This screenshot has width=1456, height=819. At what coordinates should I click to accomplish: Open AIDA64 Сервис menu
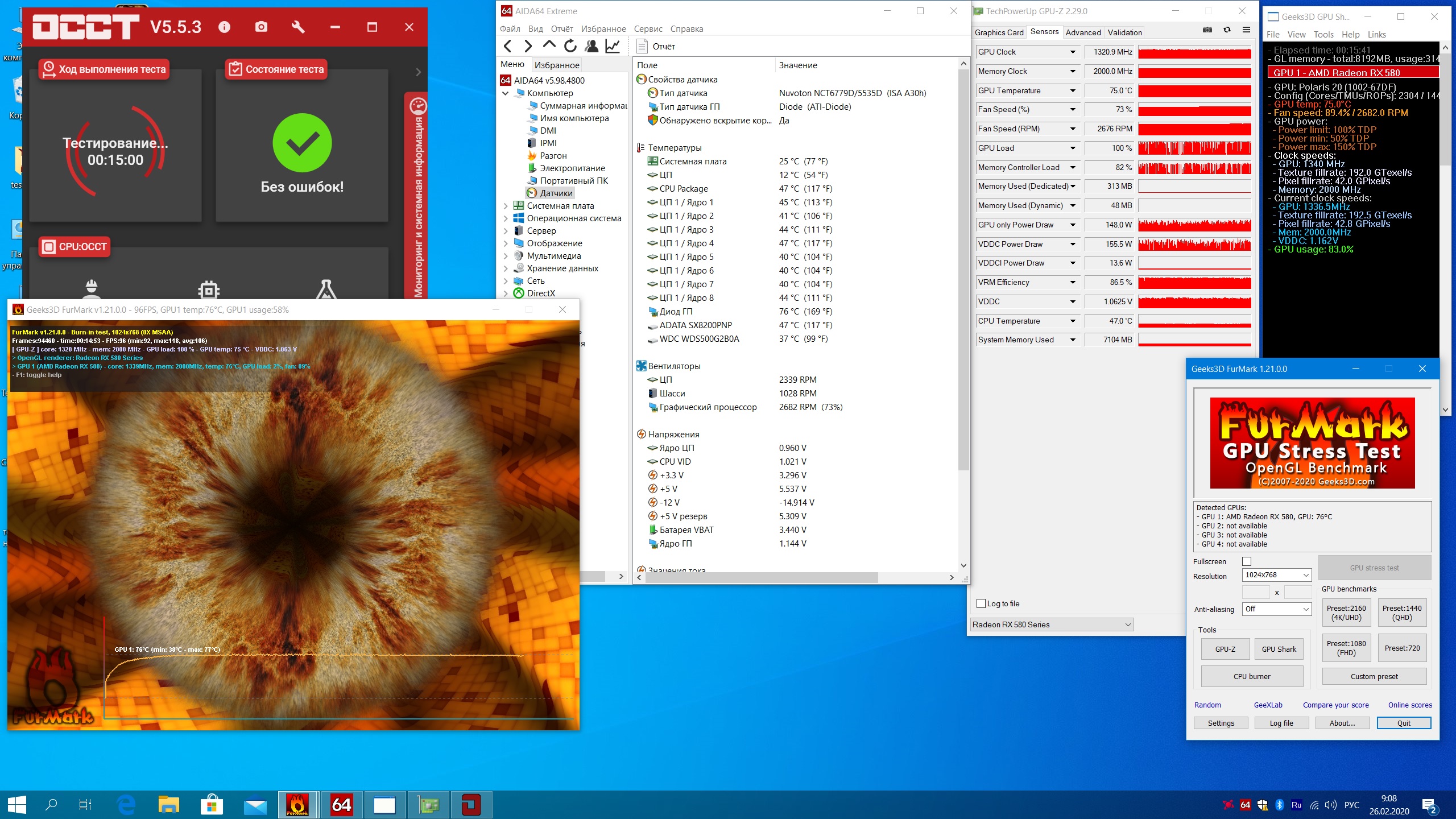pos(648,29)
